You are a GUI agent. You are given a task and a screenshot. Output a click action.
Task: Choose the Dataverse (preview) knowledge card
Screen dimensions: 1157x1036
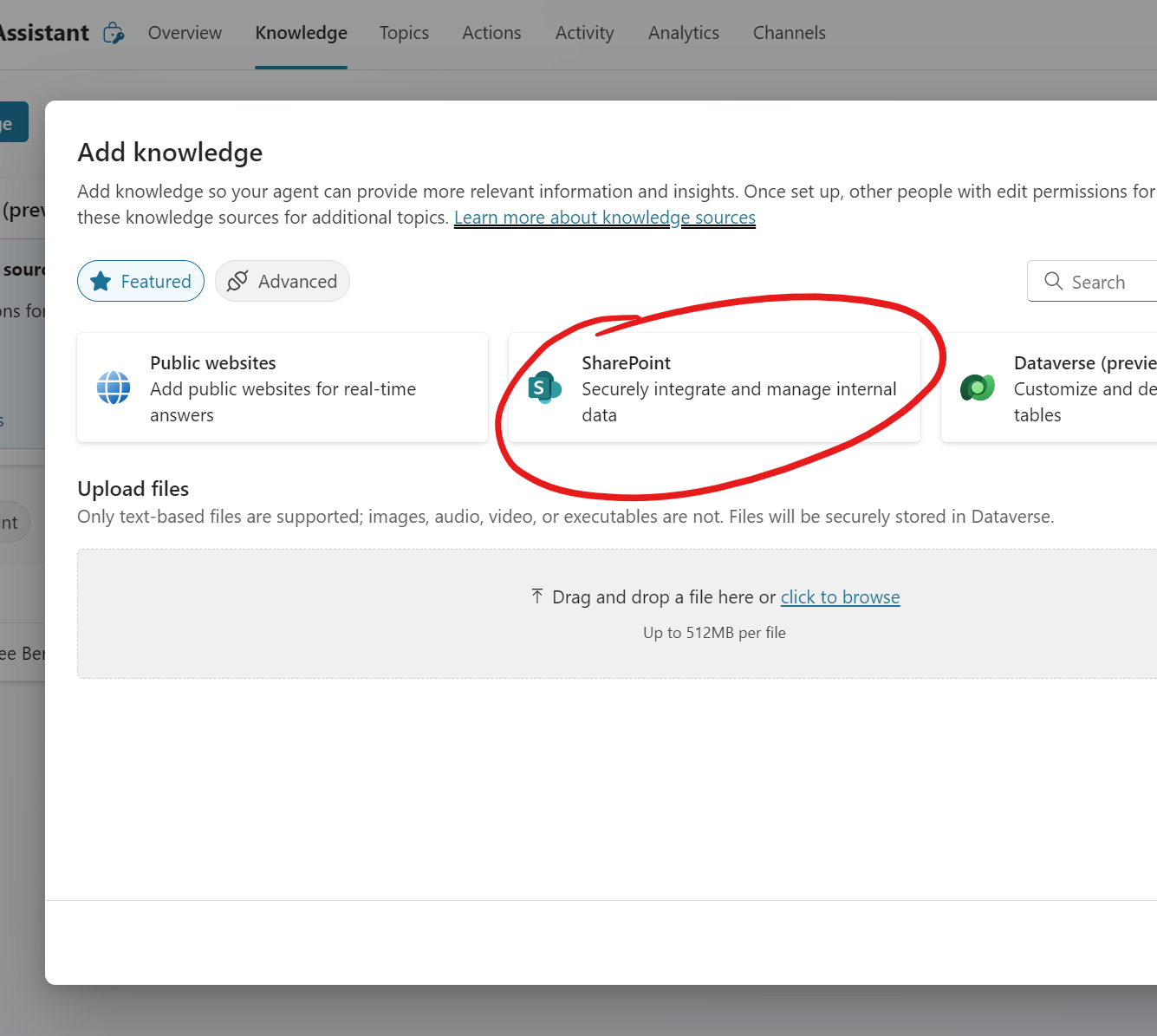tap(1049, 388)
